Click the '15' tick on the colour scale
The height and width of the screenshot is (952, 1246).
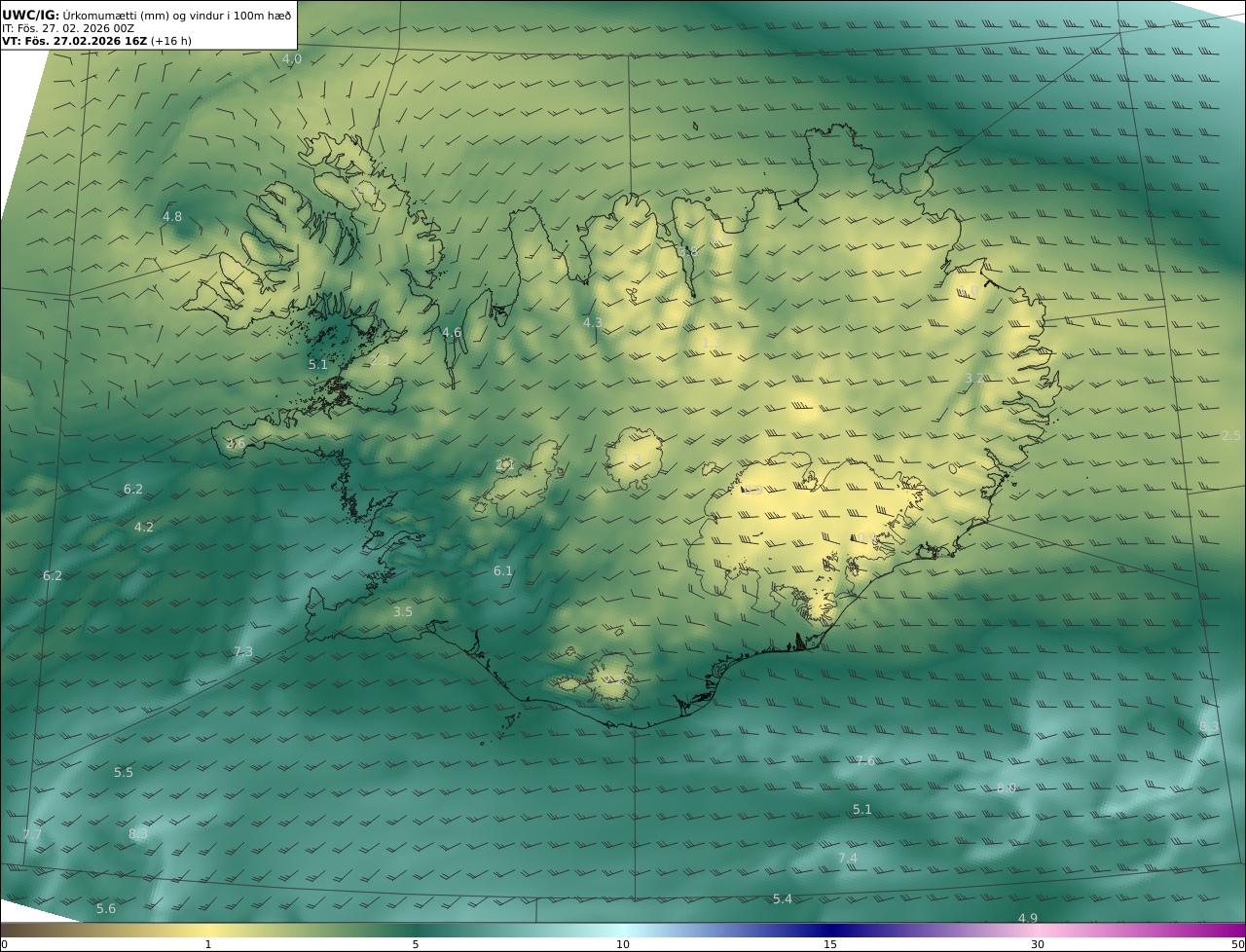(x=830, y=945)
